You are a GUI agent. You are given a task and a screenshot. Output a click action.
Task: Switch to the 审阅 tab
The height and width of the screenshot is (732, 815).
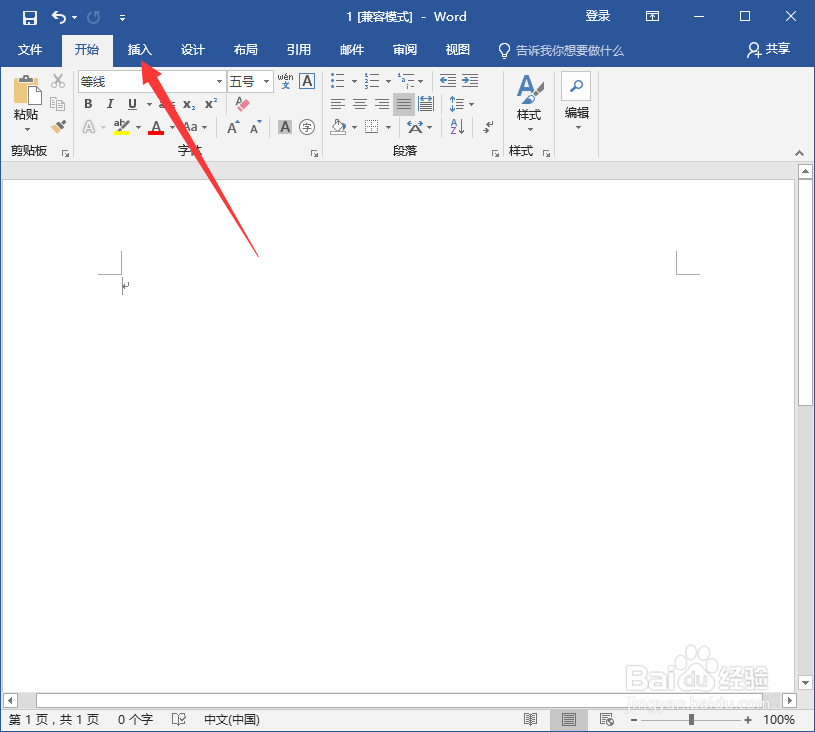405,50
